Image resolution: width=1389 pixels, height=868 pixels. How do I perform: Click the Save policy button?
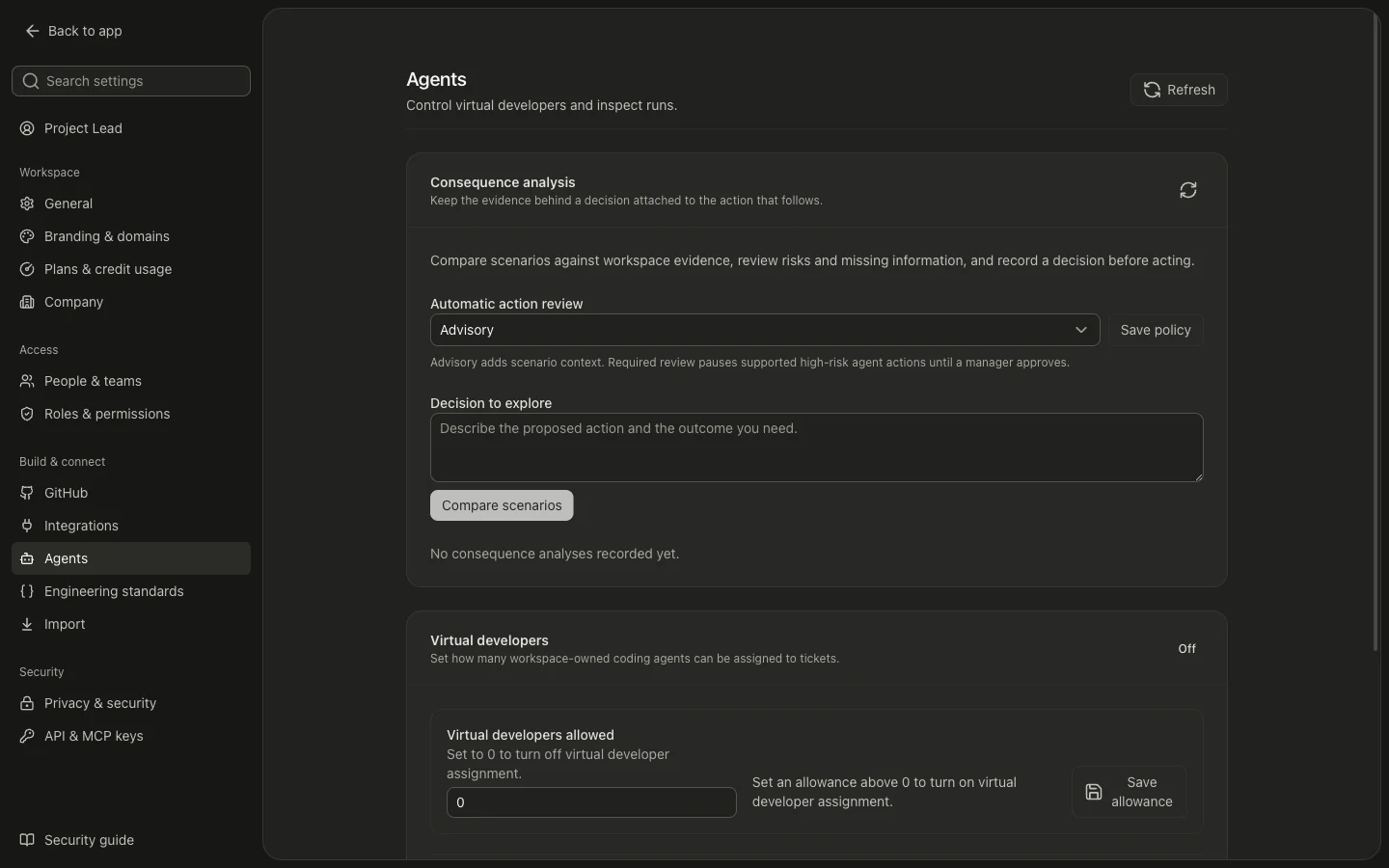tap(1156, 330)
